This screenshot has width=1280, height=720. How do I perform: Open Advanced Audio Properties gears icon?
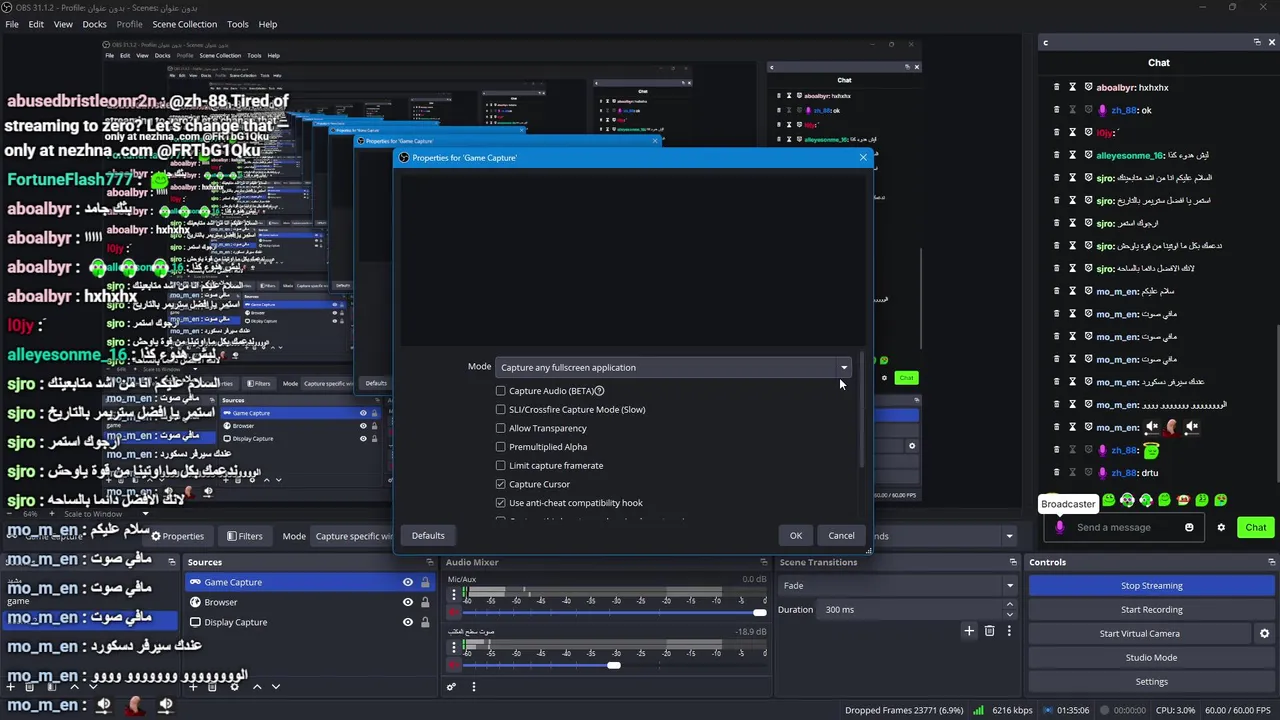click(x=451, y=687)
